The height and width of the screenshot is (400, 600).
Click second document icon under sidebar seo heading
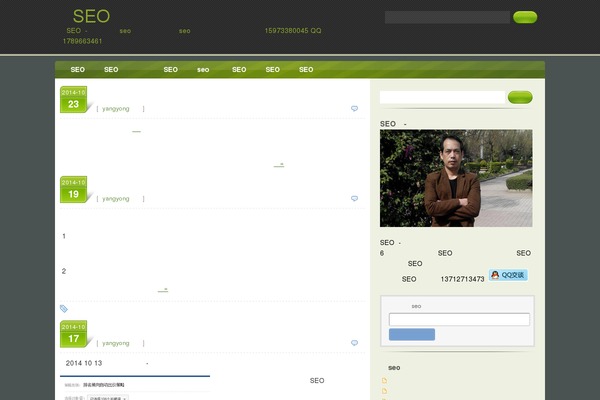(x=385, y=391)
